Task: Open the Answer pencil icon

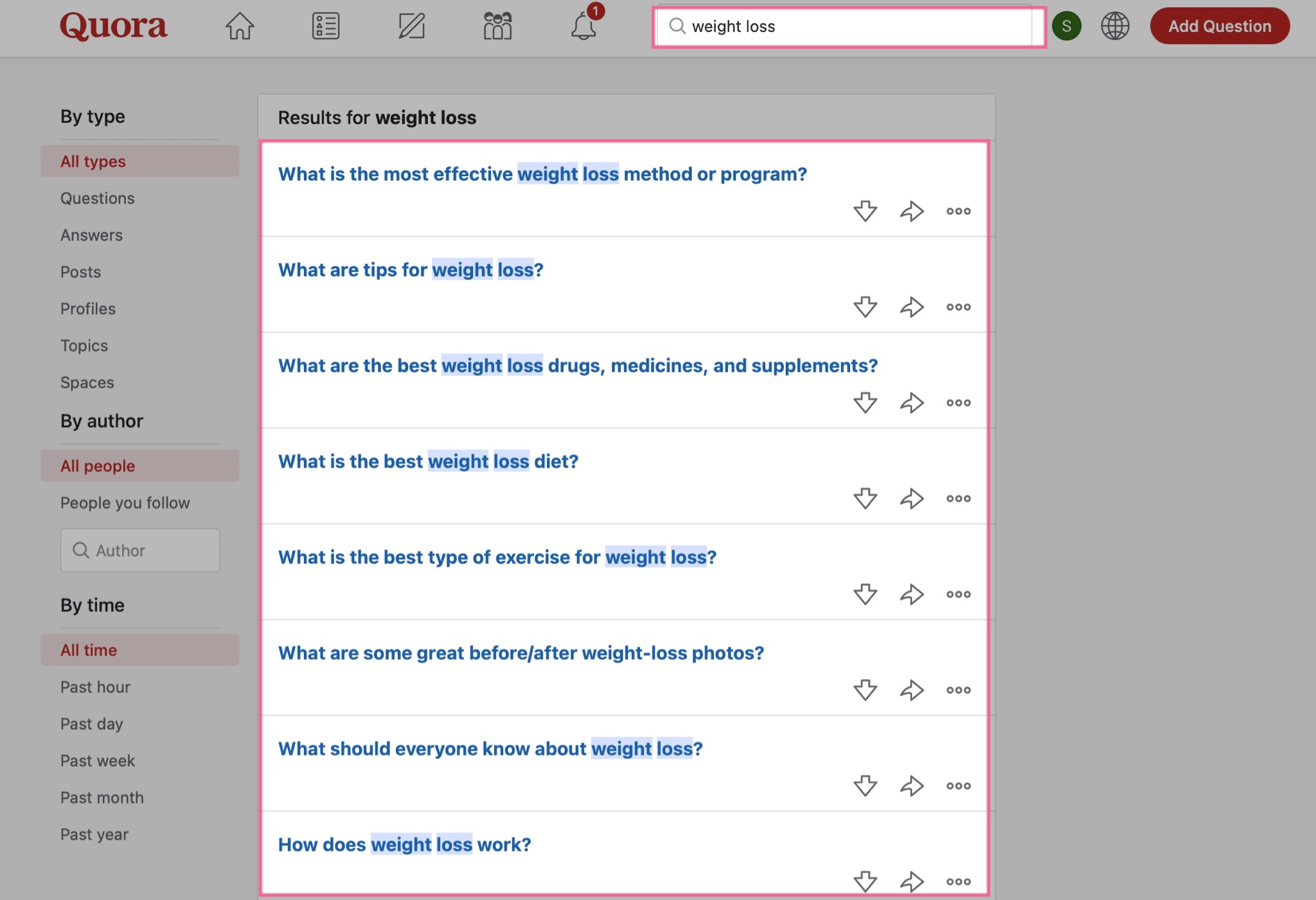Action: pyautogui.click(x=411, y=26)
